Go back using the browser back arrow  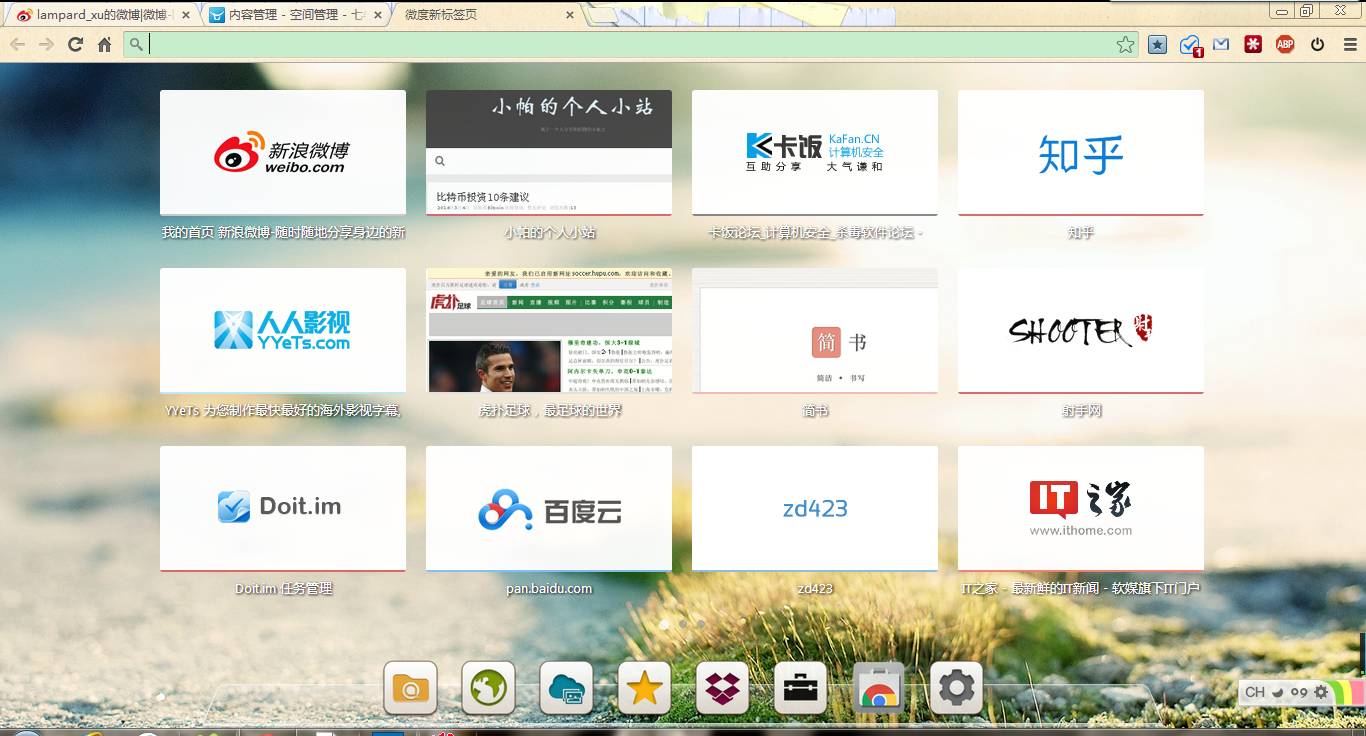pos(17,44)
